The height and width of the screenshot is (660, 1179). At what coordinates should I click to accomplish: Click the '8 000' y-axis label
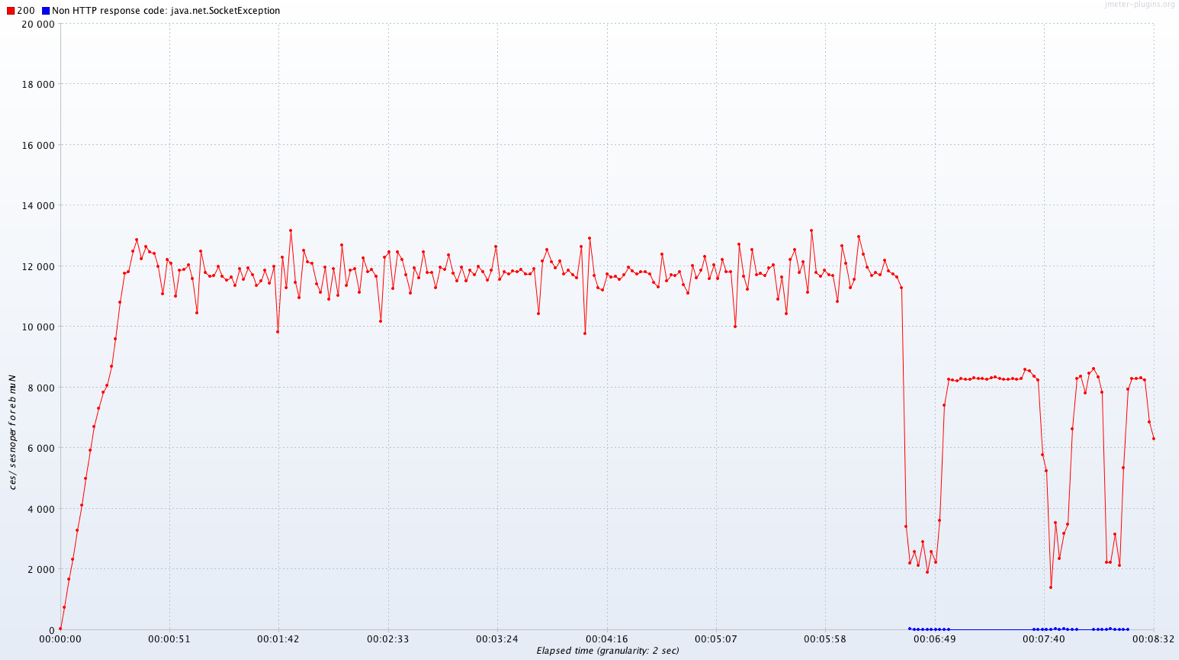[41, 388]
